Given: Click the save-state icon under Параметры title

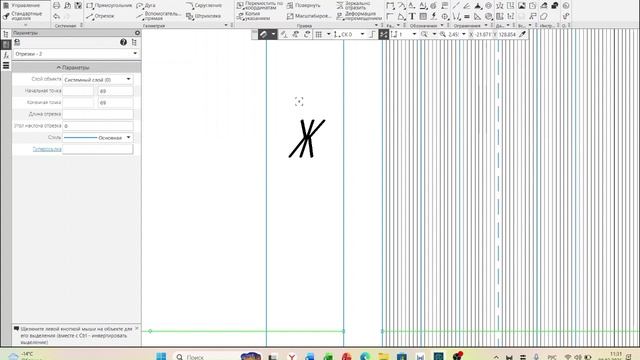Looking at the screenshot, I should point(17,42).
